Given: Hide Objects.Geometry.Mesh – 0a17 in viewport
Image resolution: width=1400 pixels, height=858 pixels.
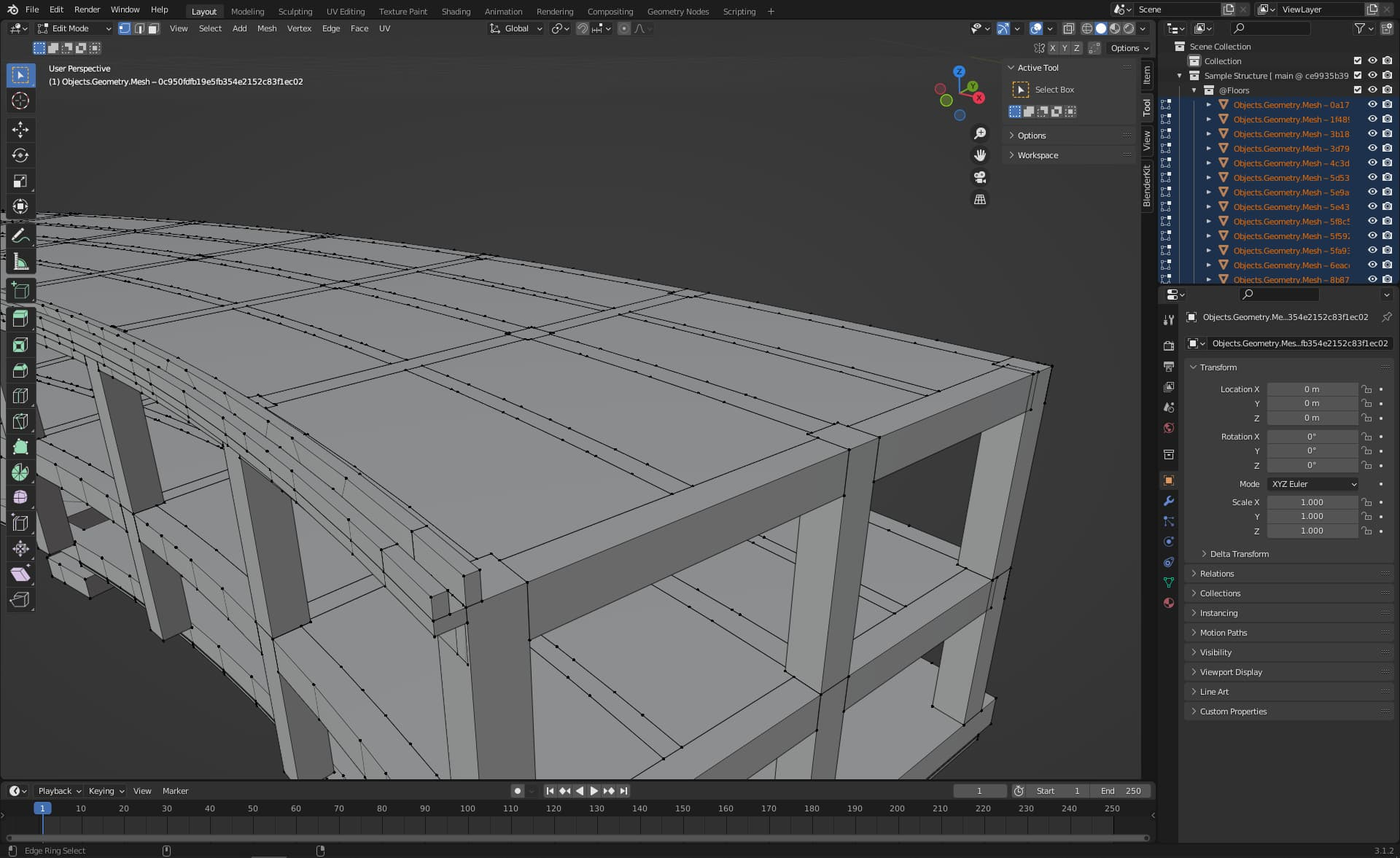Looking at the screenshot, I should click(x=1372, y=105).
